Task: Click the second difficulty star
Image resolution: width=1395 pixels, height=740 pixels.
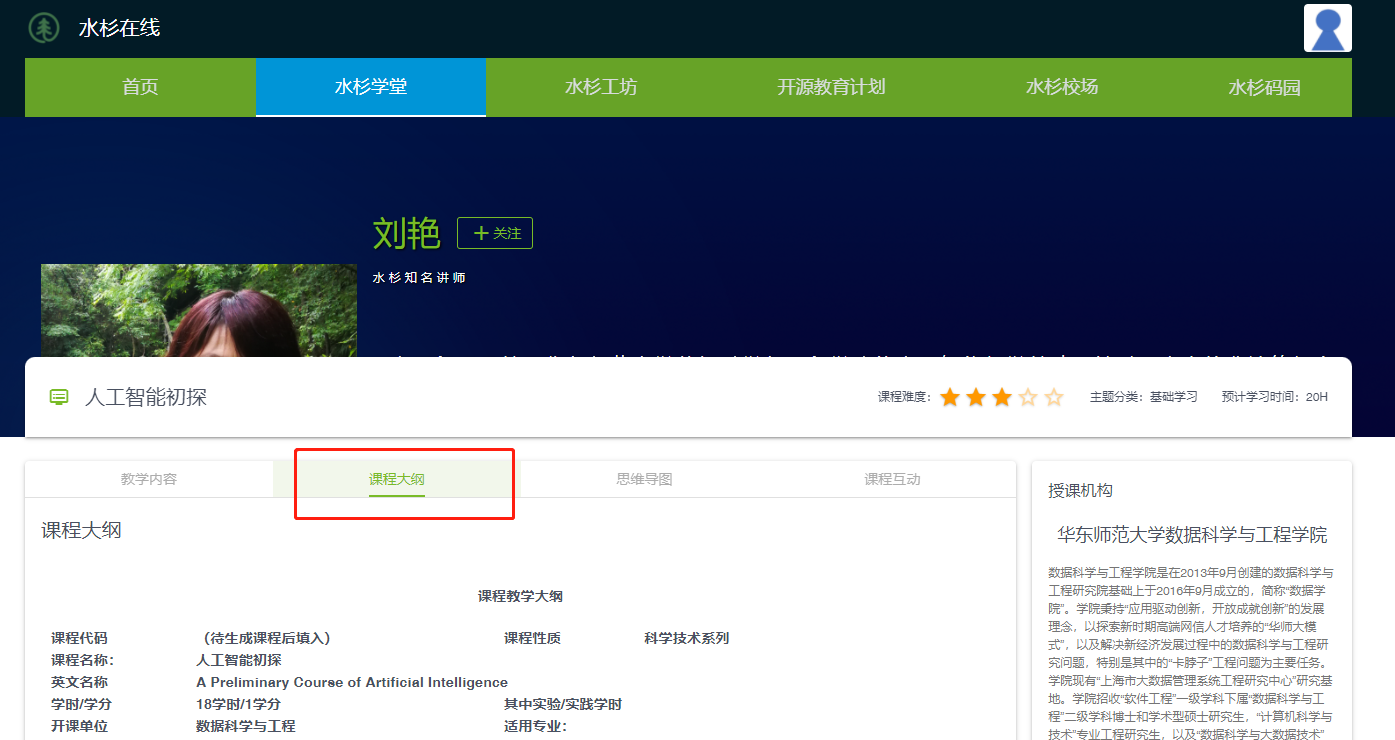Action: click(976, 398)
